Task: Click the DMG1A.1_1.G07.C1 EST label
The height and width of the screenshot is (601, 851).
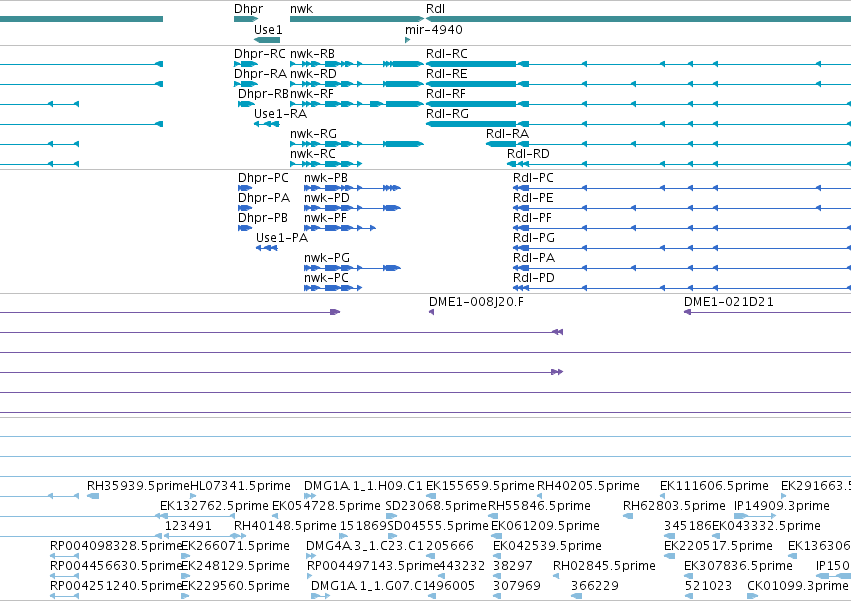Action: tap(369, 586)
